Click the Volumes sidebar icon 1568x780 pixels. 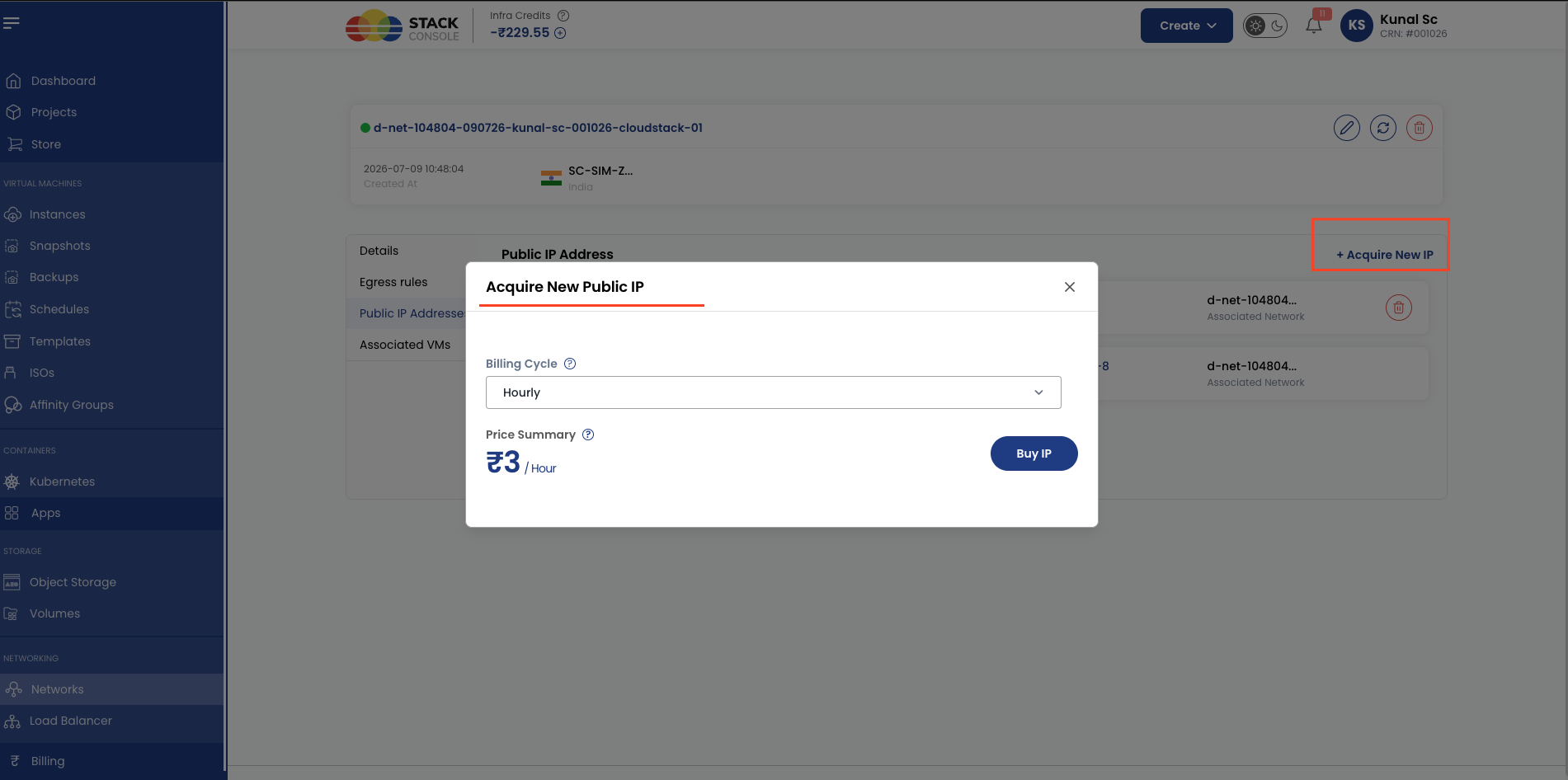point(12,613)
